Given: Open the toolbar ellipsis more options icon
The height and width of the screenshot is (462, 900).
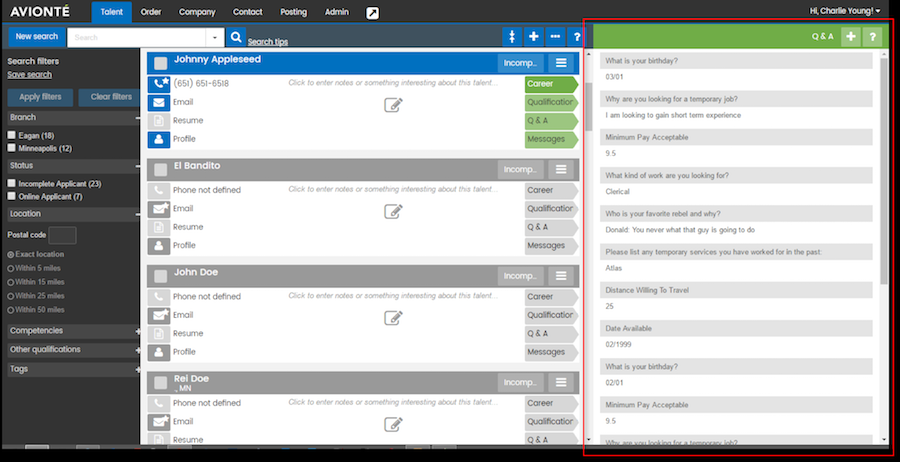Looking at the screenshot, I should click(x=555, y=37).
